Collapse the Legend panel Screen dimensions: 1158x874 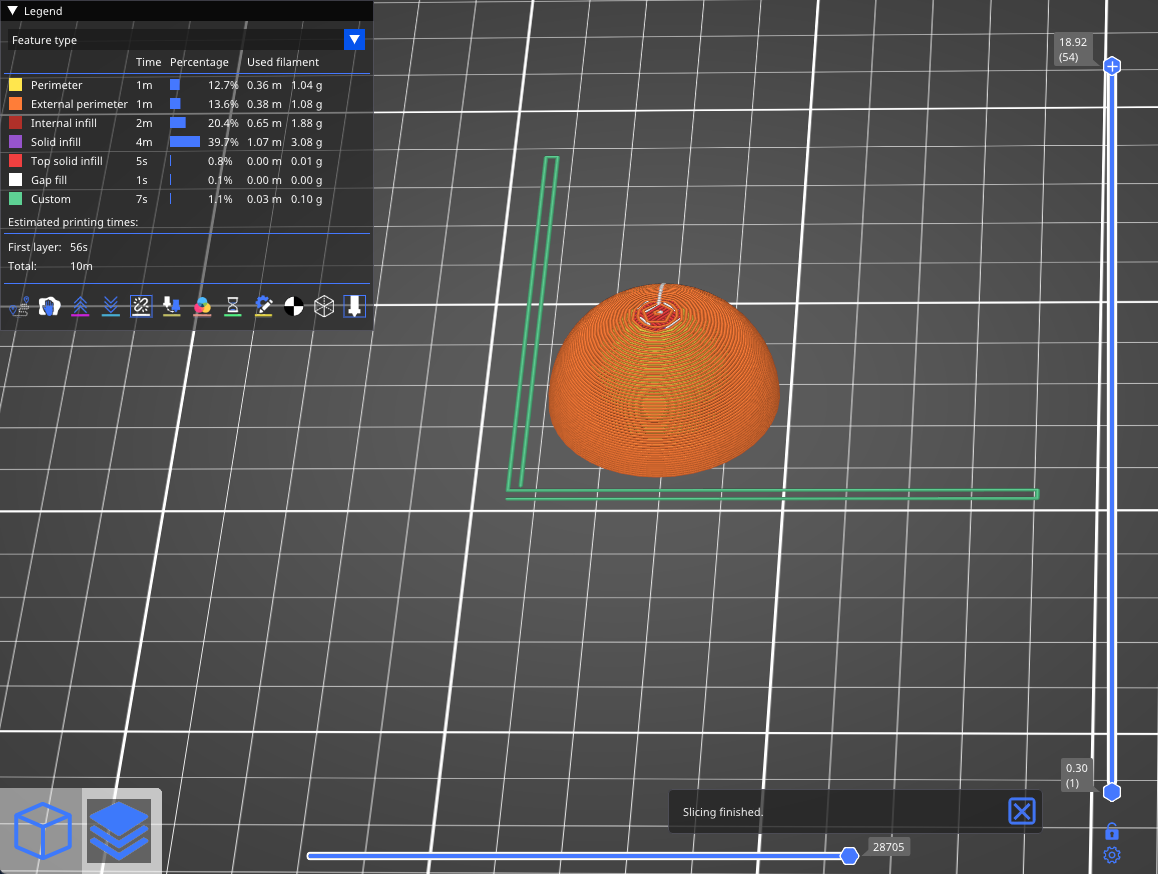(13, 11)
